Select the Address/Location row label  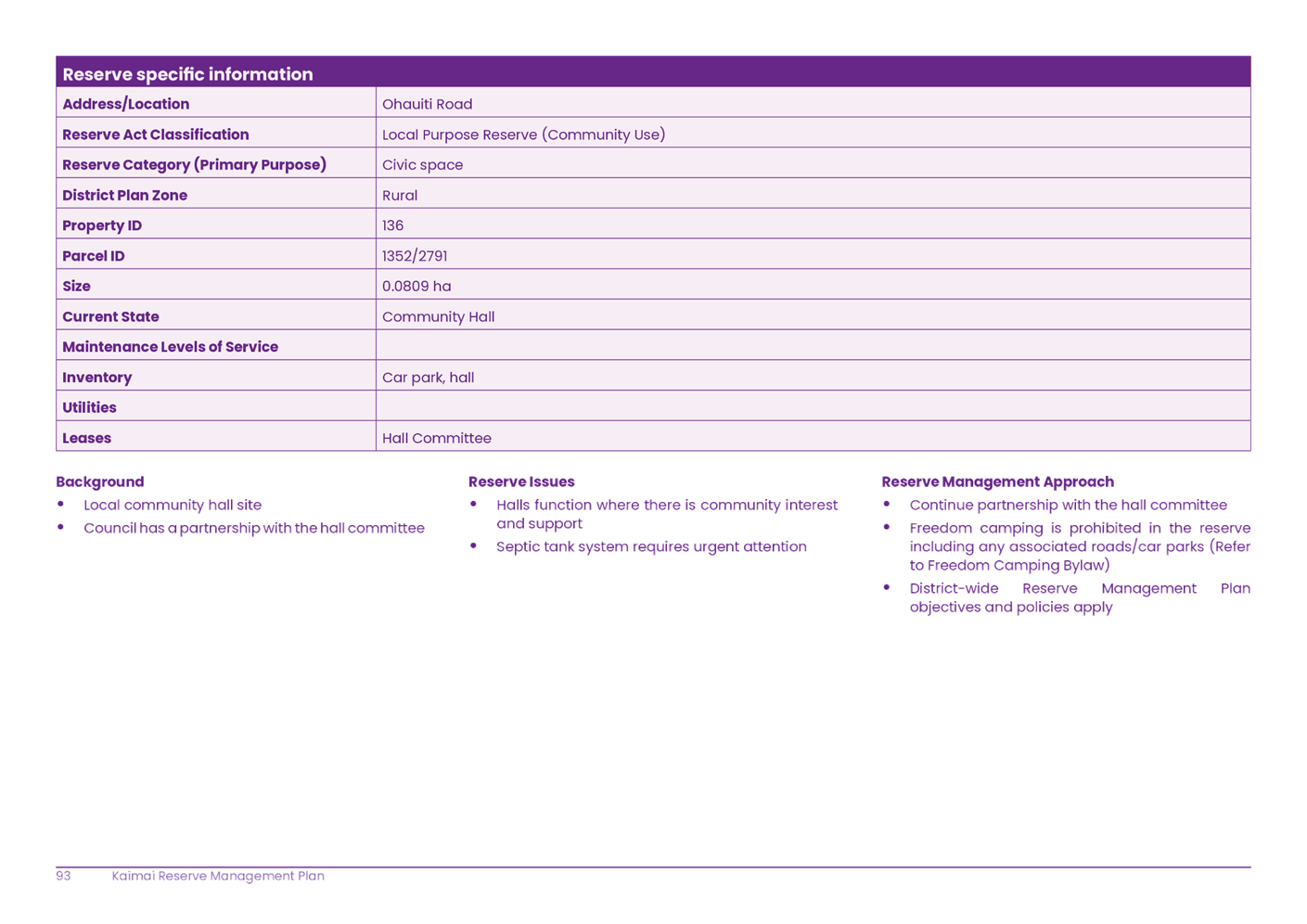click(x=126, y=104)
